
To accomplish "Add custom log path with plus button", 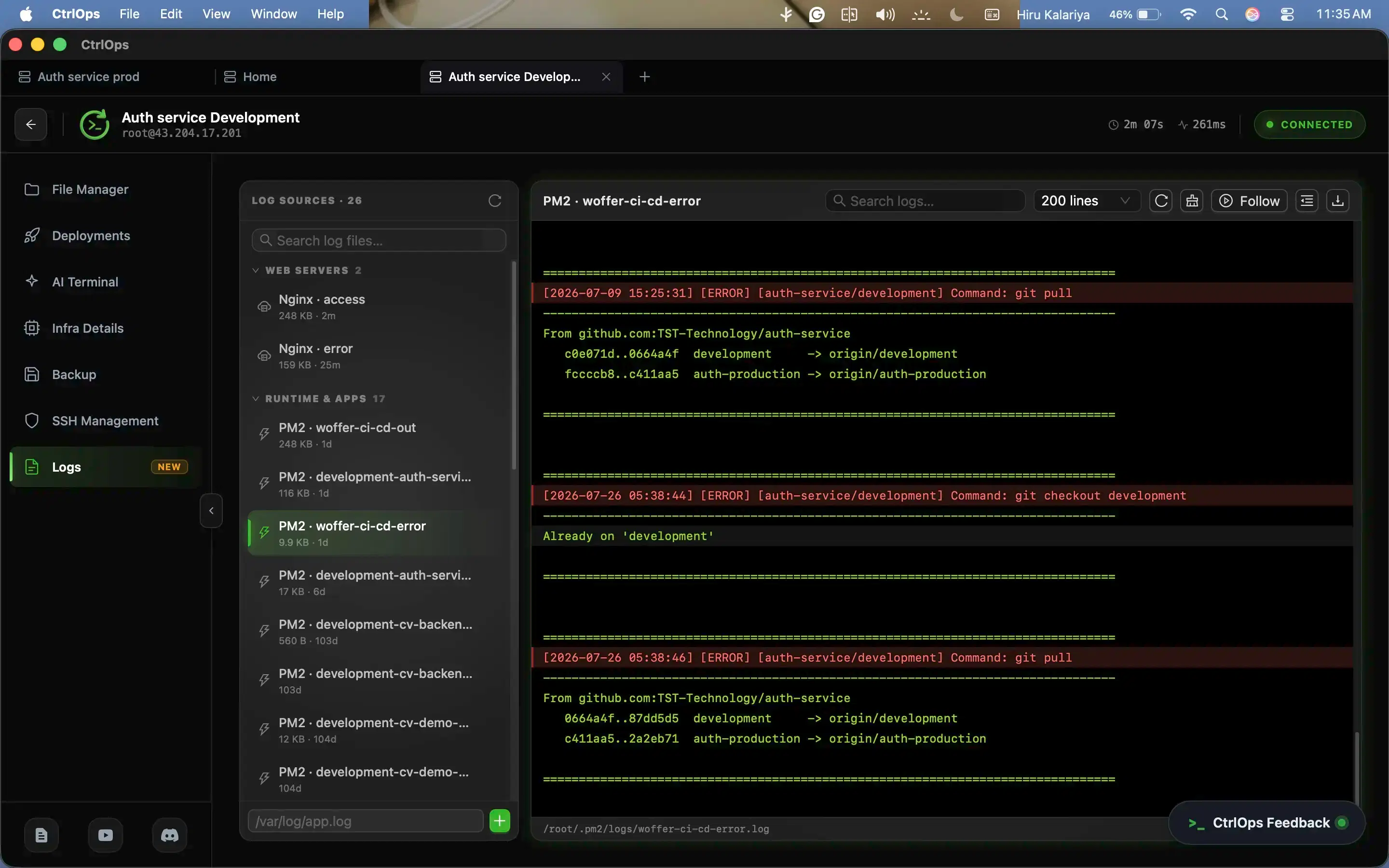I will [500, 821].
